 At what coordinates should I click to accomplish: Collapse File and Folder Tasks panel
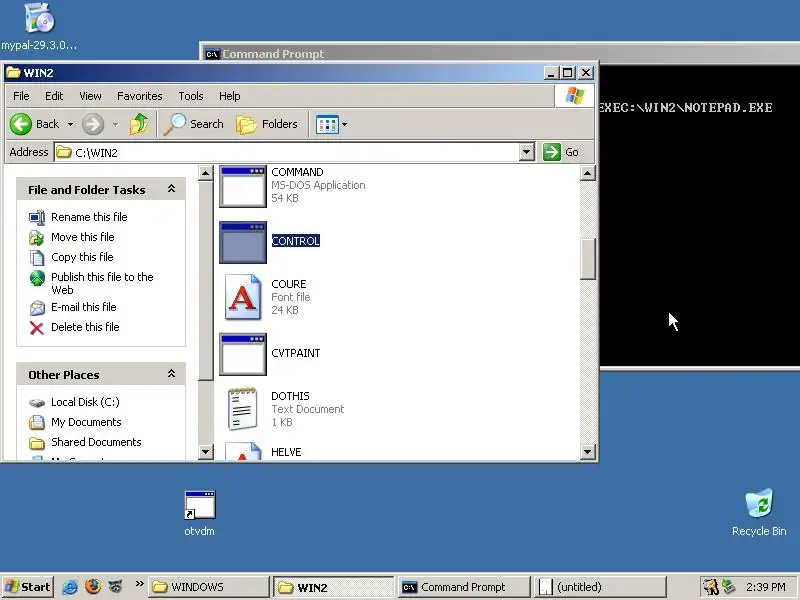click(x=171, y=189)
